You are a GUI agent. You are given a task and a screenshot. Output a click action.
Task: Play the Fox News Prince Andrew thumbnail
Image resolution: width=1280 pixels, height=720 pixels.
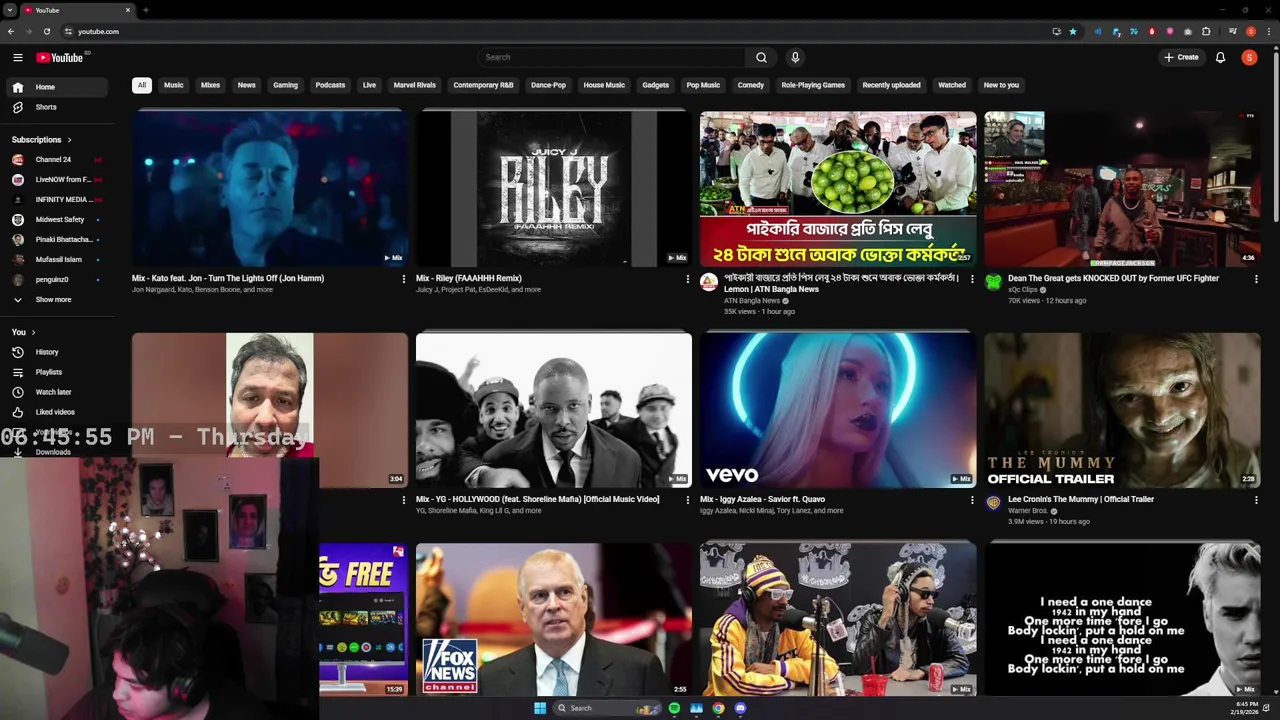click(553, 619)
